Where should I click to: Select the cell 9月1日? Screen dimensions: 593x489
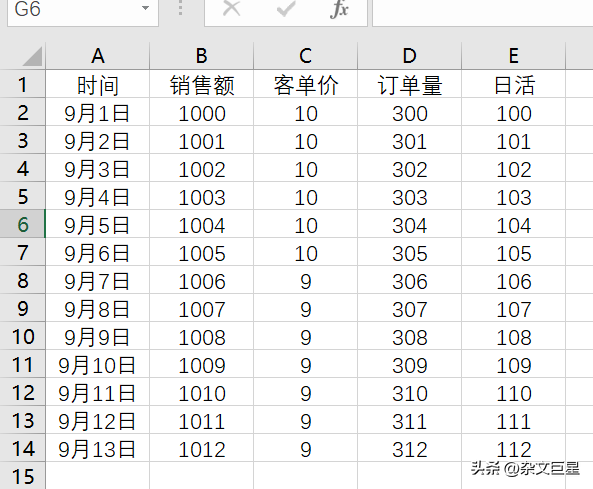(x=98, y=112)
